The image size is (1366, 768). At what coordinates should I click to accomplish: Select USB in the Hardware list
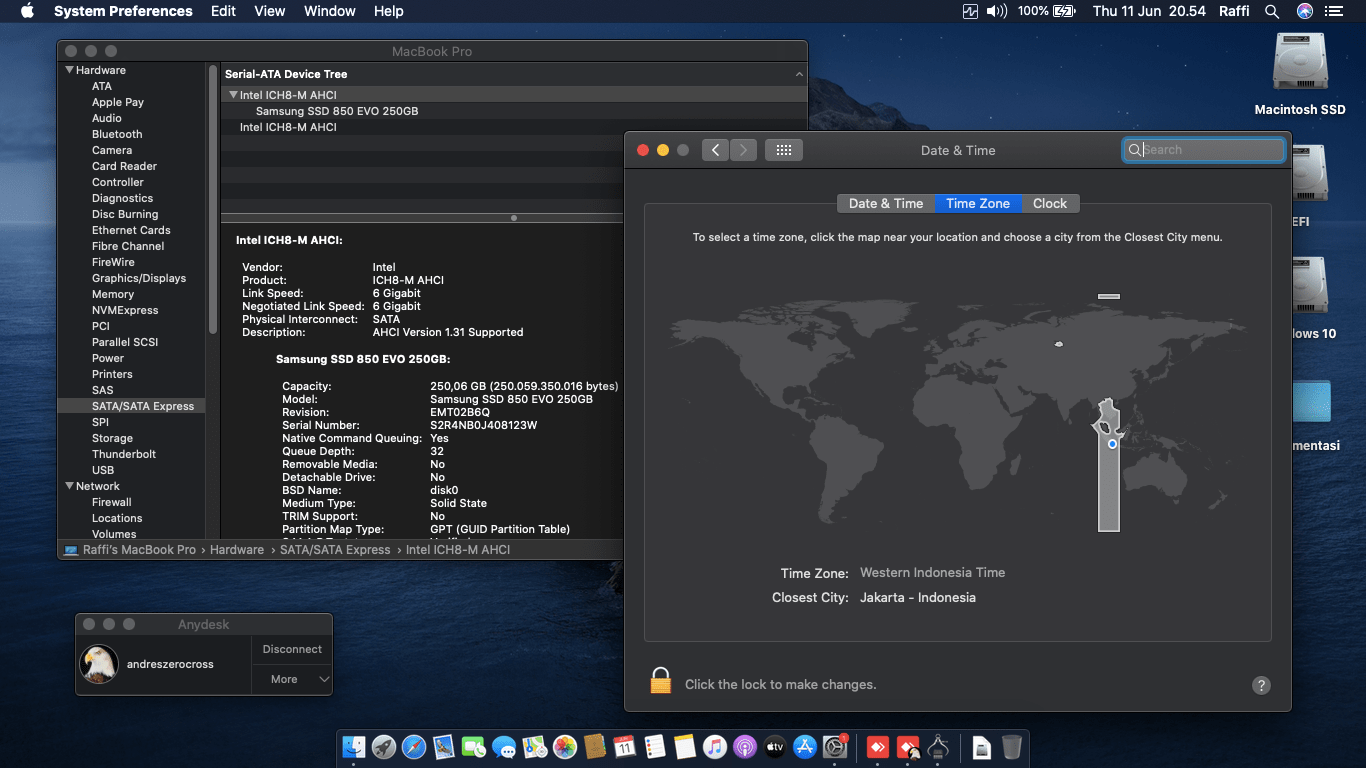coord(103,470)
